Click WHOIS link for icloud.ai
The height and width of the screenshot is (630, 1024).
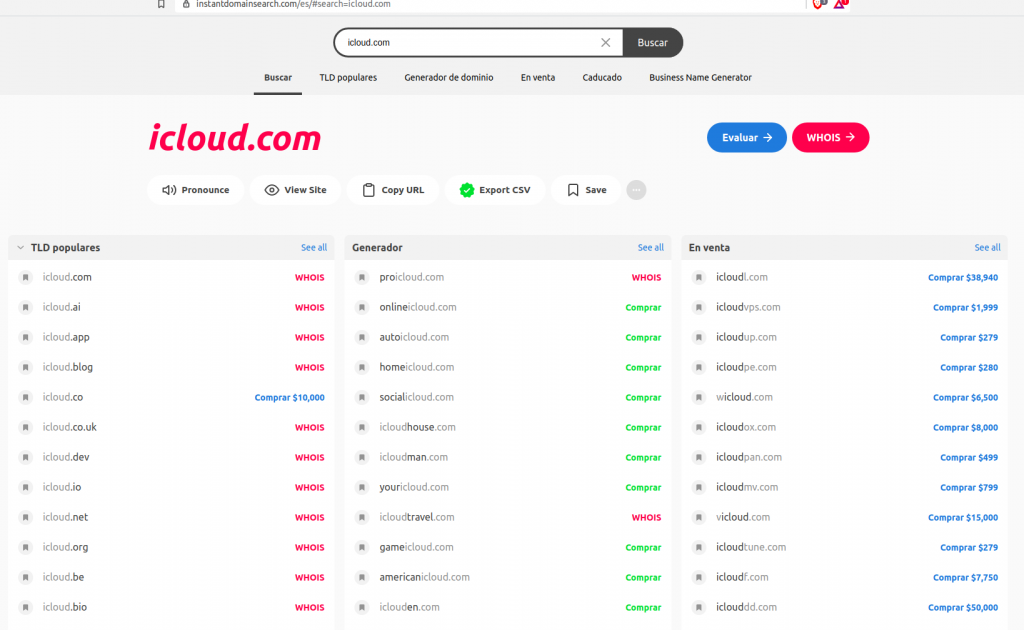pos(310,307)
